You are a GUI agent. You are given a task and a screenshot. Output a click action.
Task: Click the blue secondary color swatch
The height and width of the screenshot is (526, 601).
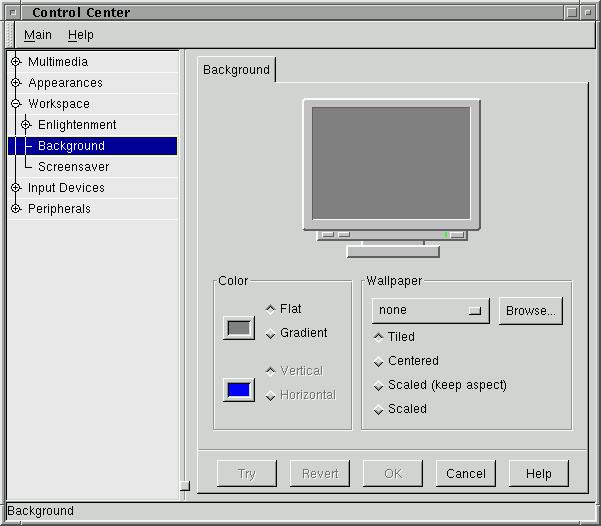pos(239,390)
